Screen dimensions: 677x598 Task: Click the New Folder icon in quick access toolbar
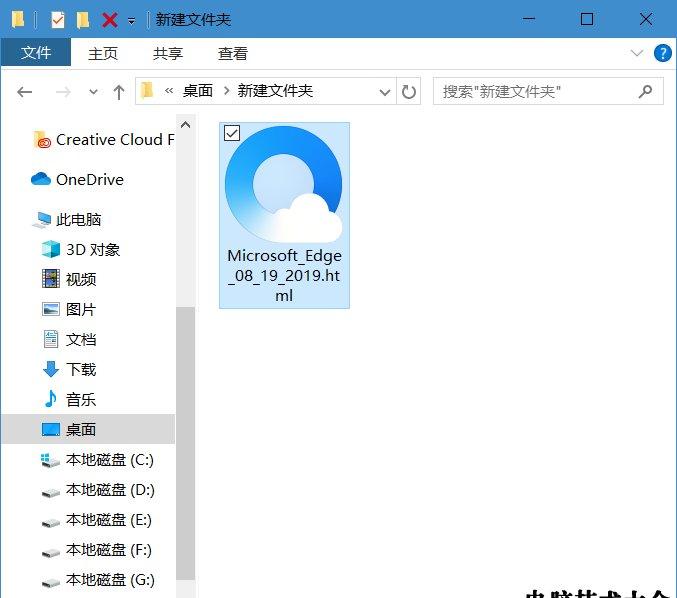(82, 19)
